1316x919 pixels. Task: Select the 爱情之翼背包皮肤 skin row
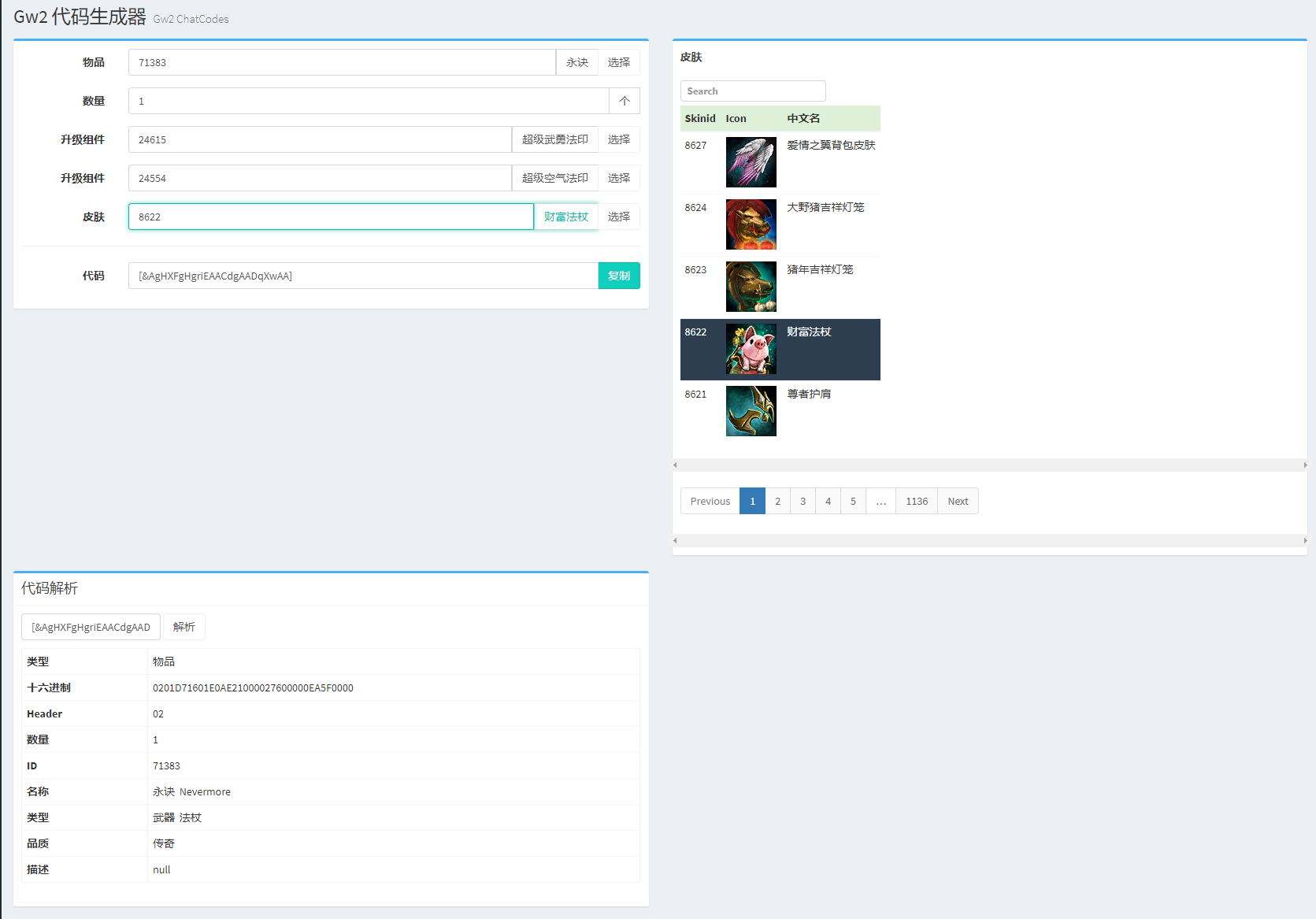coord(780,162)
